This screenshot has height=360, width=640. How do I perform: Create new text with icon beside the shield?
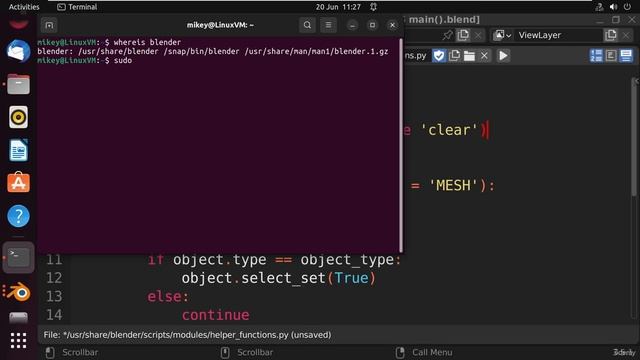point(454,56)
